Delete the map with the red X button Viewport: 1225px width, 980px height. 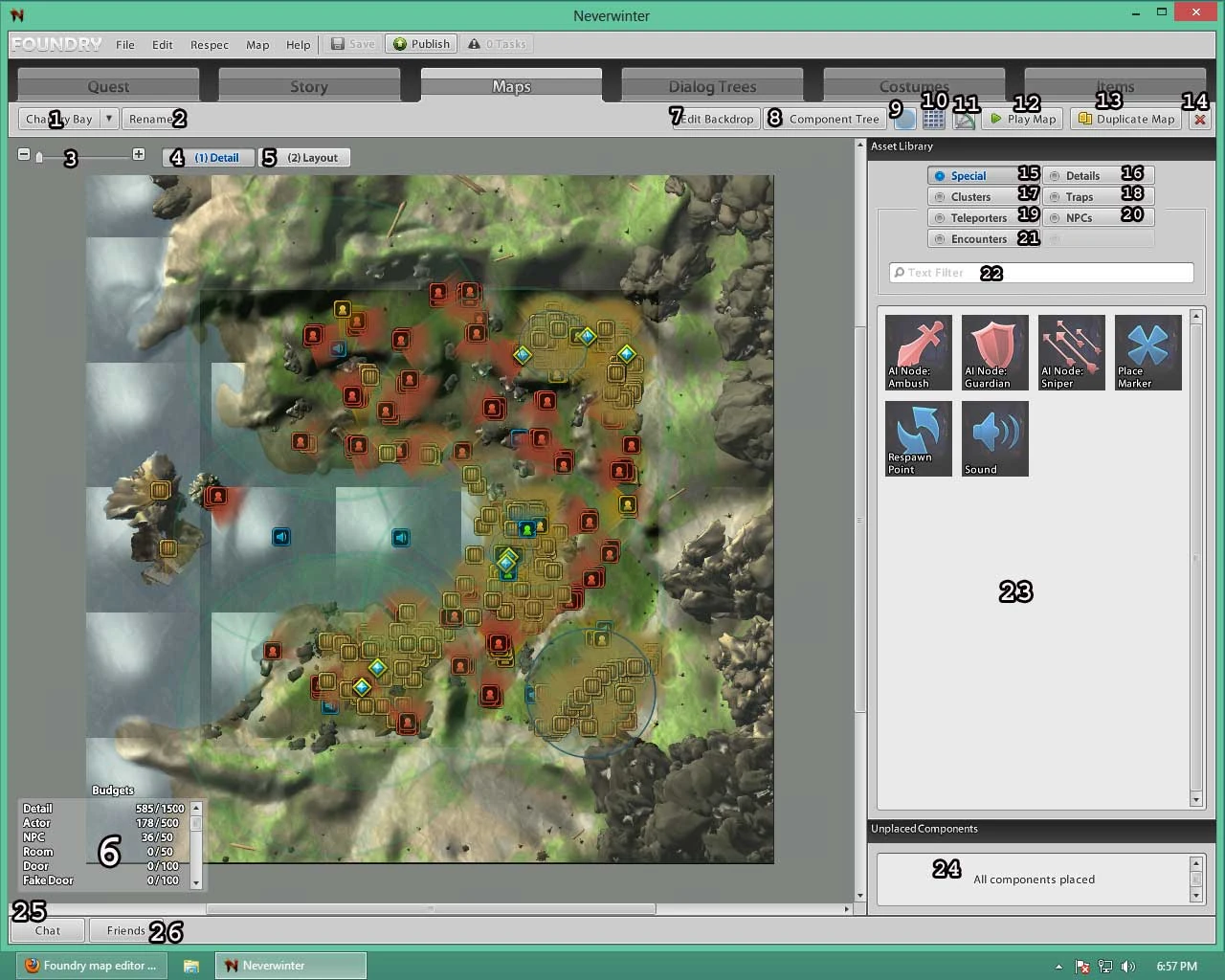tap(1200, 119)
